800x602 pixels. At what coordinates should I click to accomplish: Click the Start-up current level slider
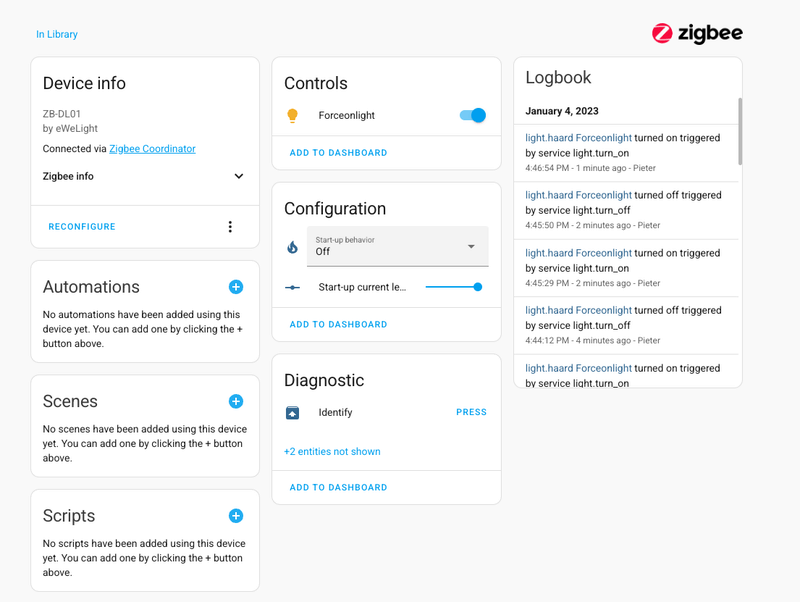pos(452,287)
